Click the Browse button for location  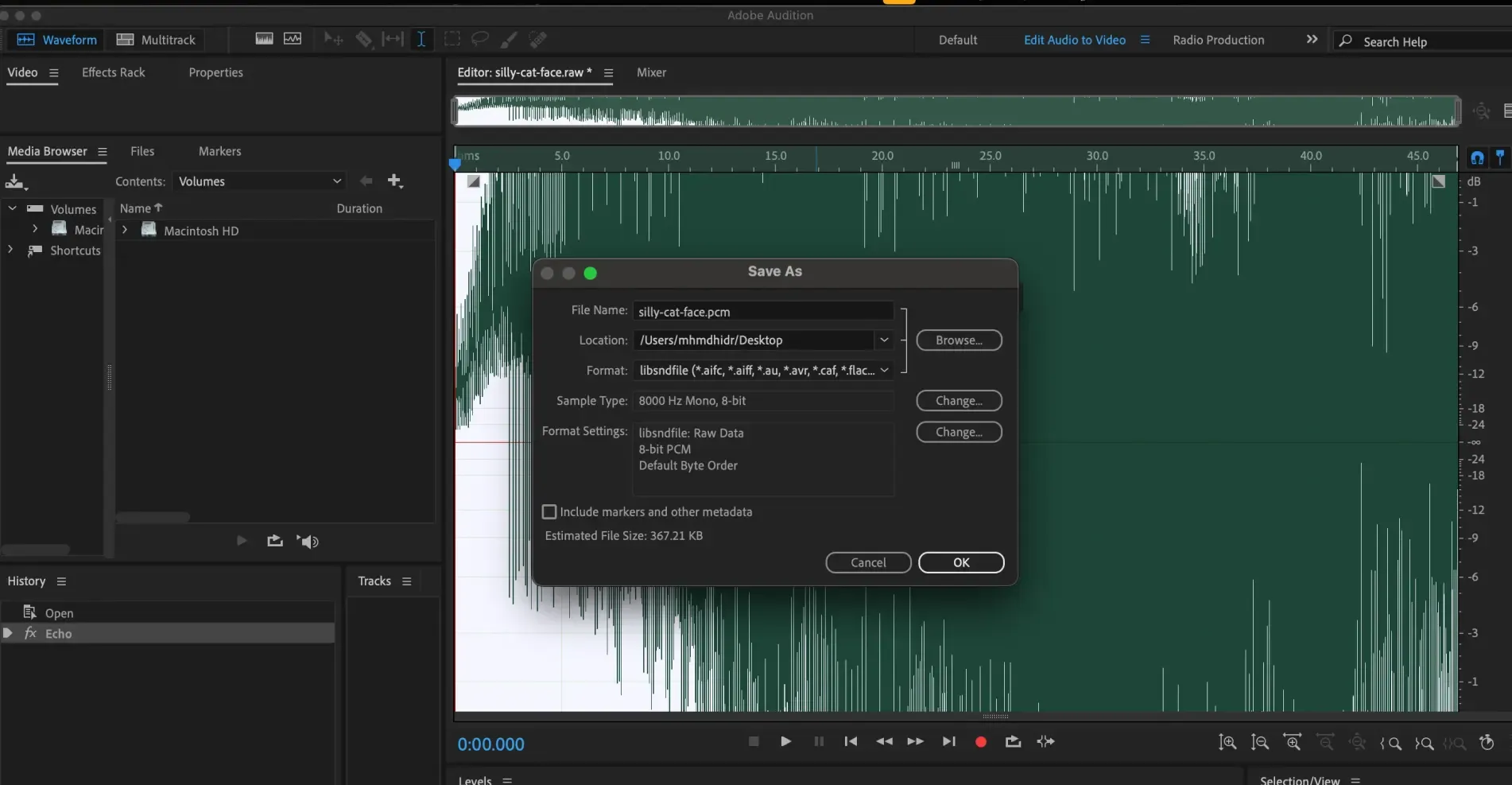[x=959, y=340]
